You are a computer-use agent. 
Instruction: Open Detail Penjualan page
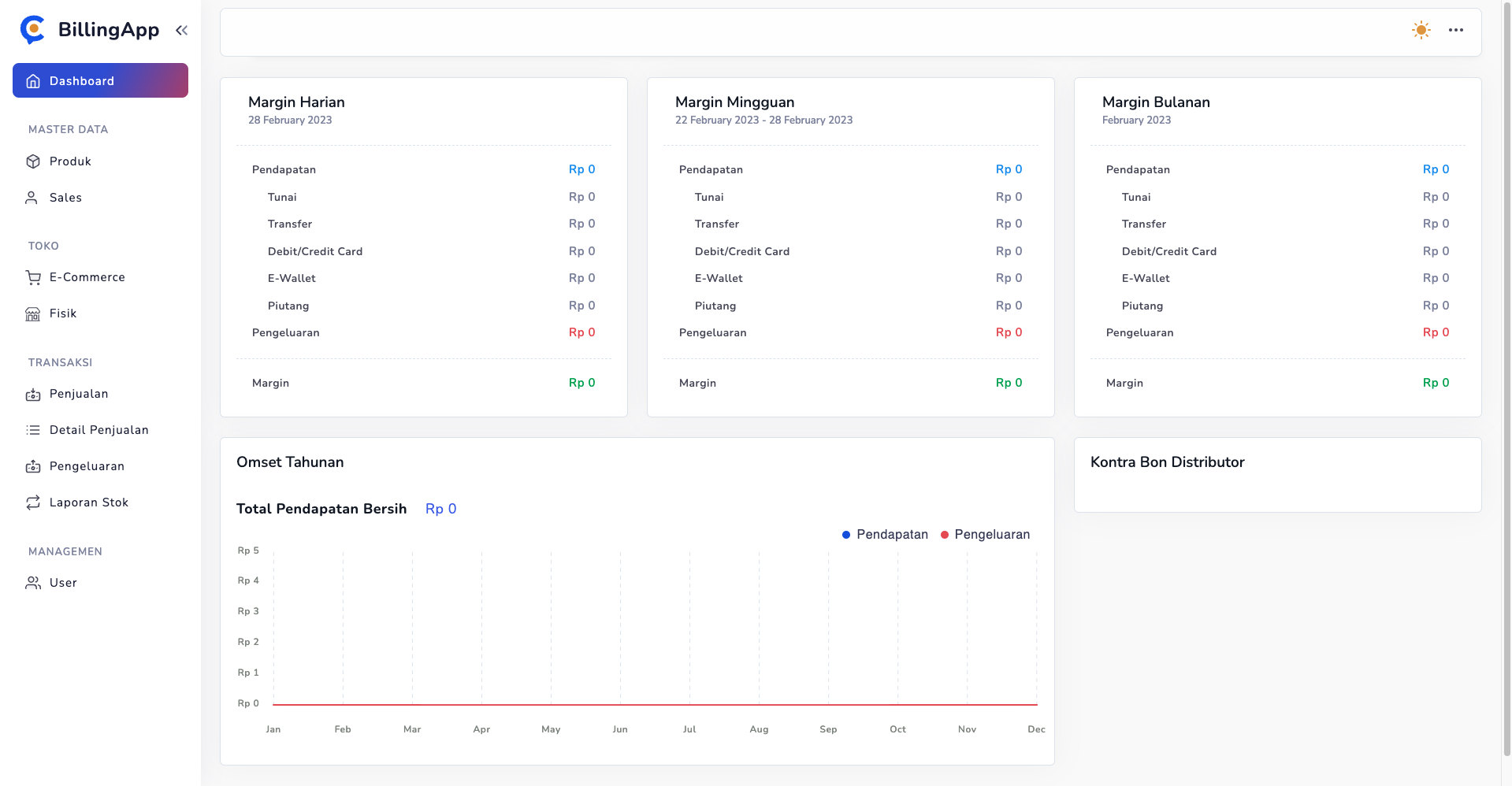coord(100,430)
